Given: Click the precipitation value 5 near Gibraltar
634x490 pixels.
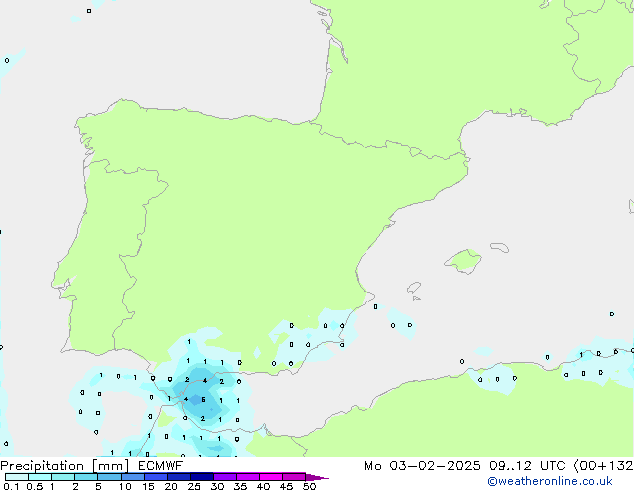Looking at the screenshot, I should point(203,400).
